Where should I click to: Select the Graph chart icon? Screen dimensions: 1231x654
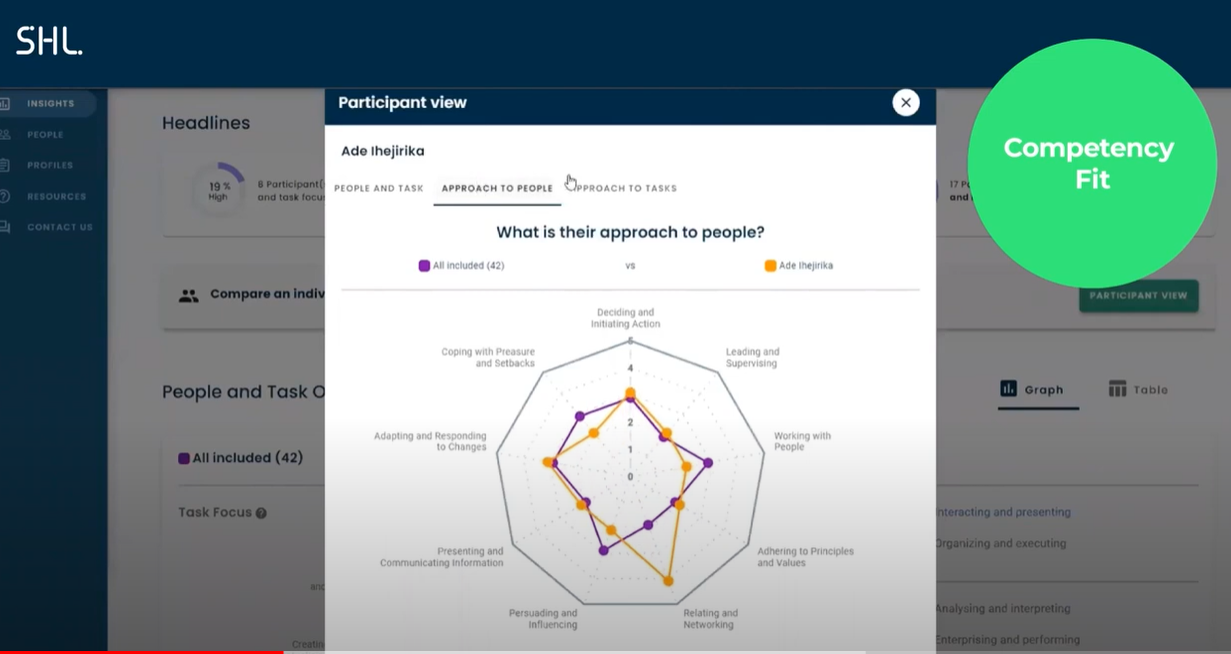click(x=1011, y=389)
